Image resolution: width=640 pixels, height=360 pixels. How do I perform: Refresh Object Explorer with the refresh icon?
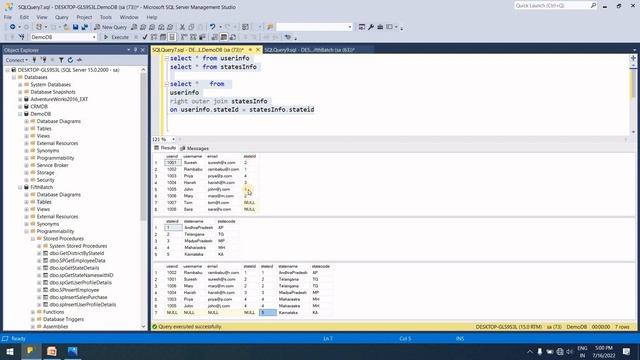tap(70, 60)
